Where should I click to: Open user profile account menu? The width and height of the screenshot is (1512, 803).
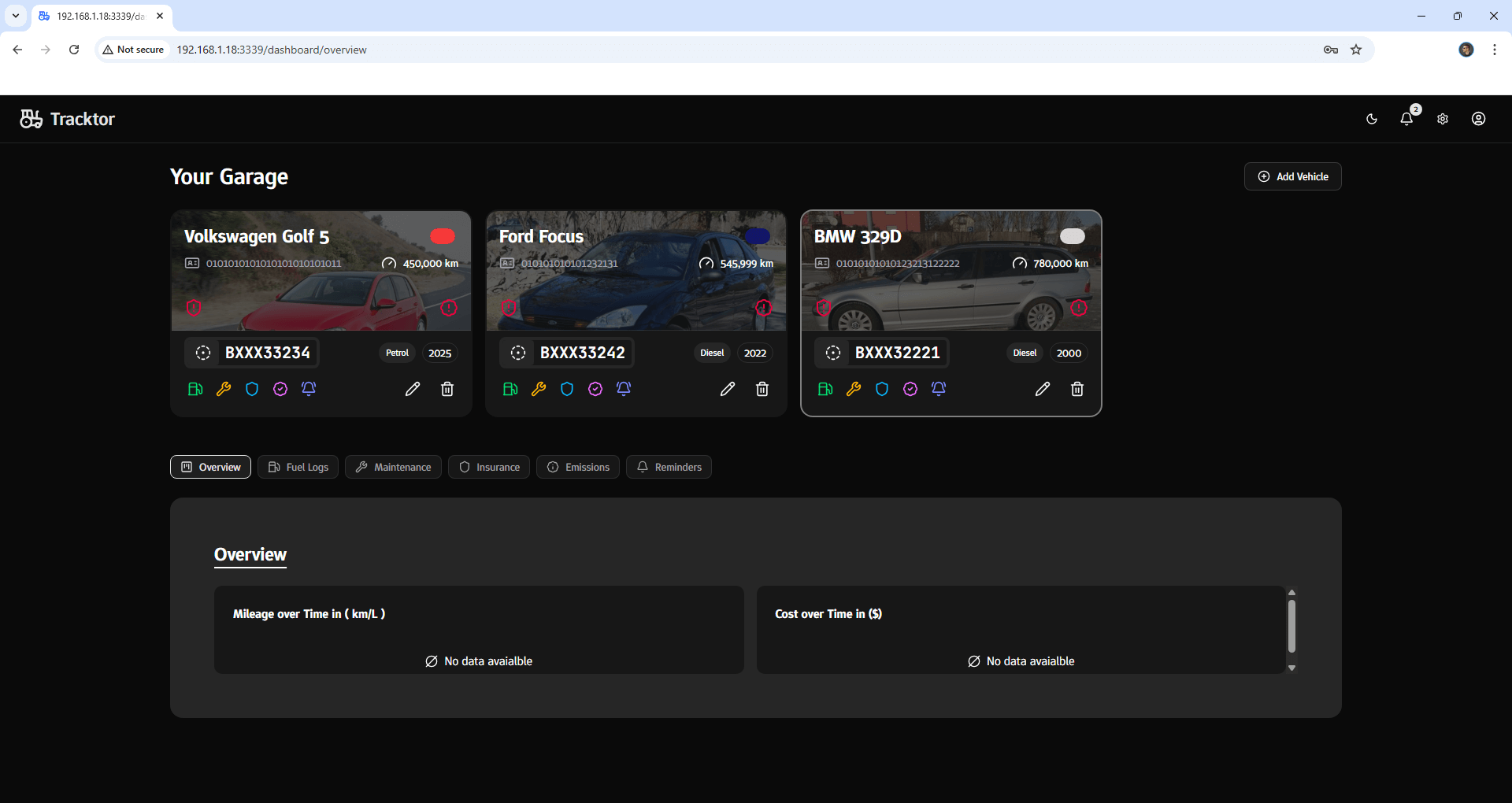click(x=1479, y=119)
